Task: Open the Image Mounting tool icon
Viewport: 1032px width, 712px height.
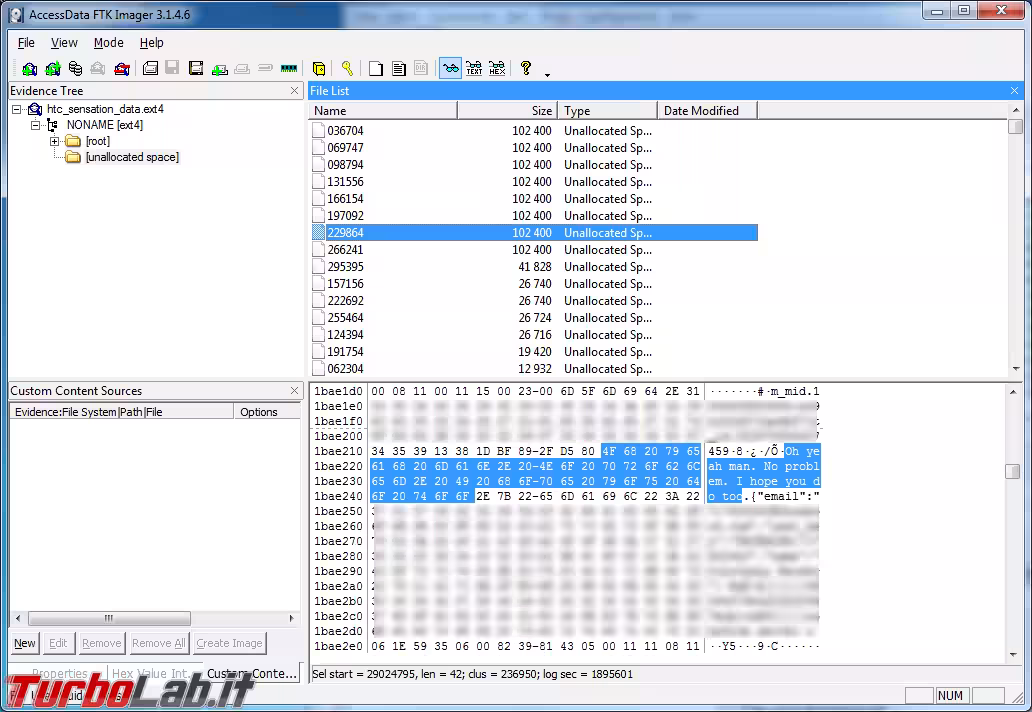Action: [75, 68]
